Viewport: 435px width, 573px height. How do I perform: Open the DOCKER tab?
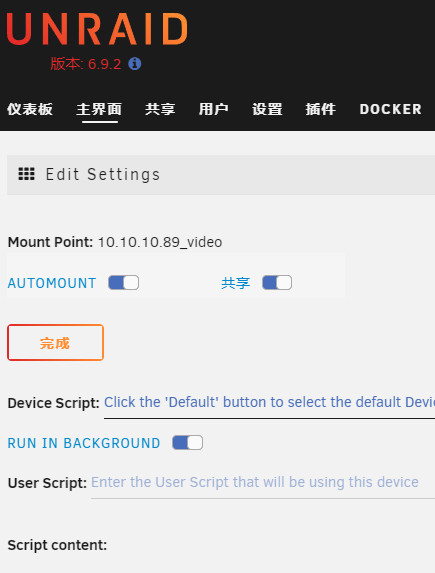click(x=391, y=109)
